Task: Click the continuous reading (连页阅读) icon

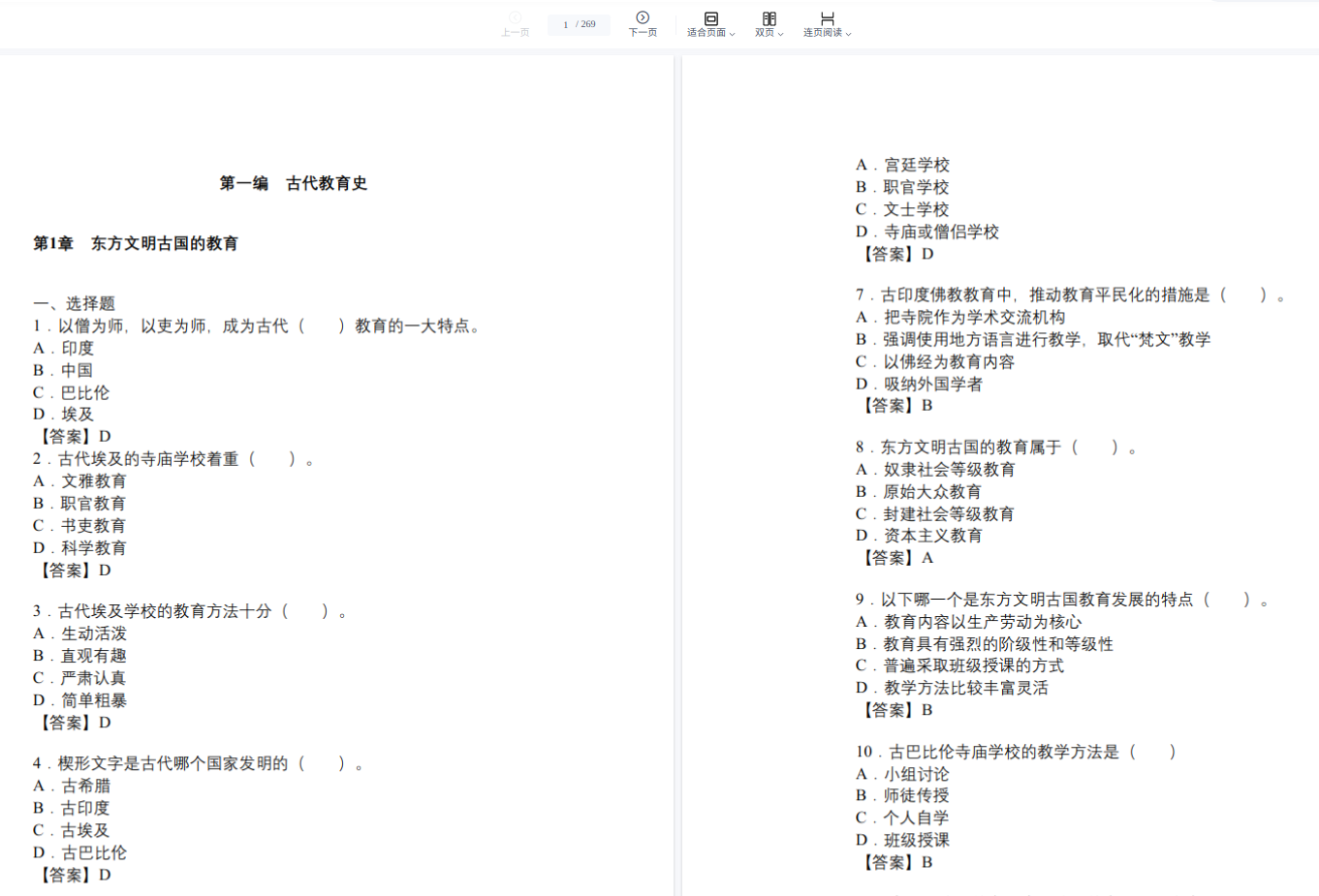Action: [827, 18]
